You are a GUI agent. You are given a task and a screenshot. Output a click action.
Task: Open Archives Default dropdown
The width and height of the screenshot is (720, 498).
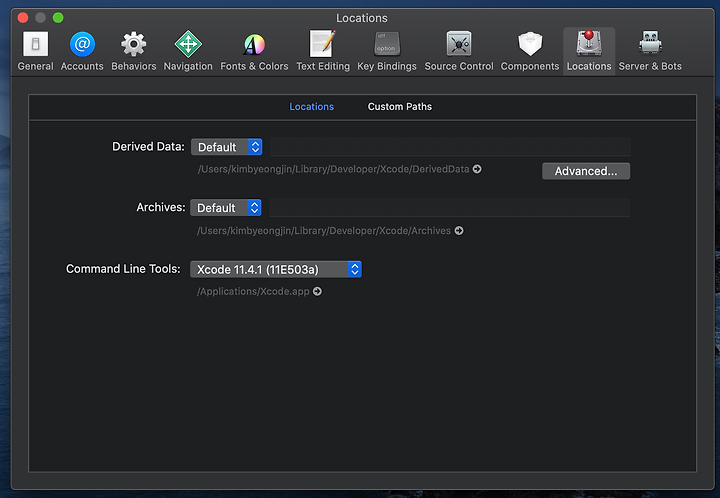tap(226, 207)
